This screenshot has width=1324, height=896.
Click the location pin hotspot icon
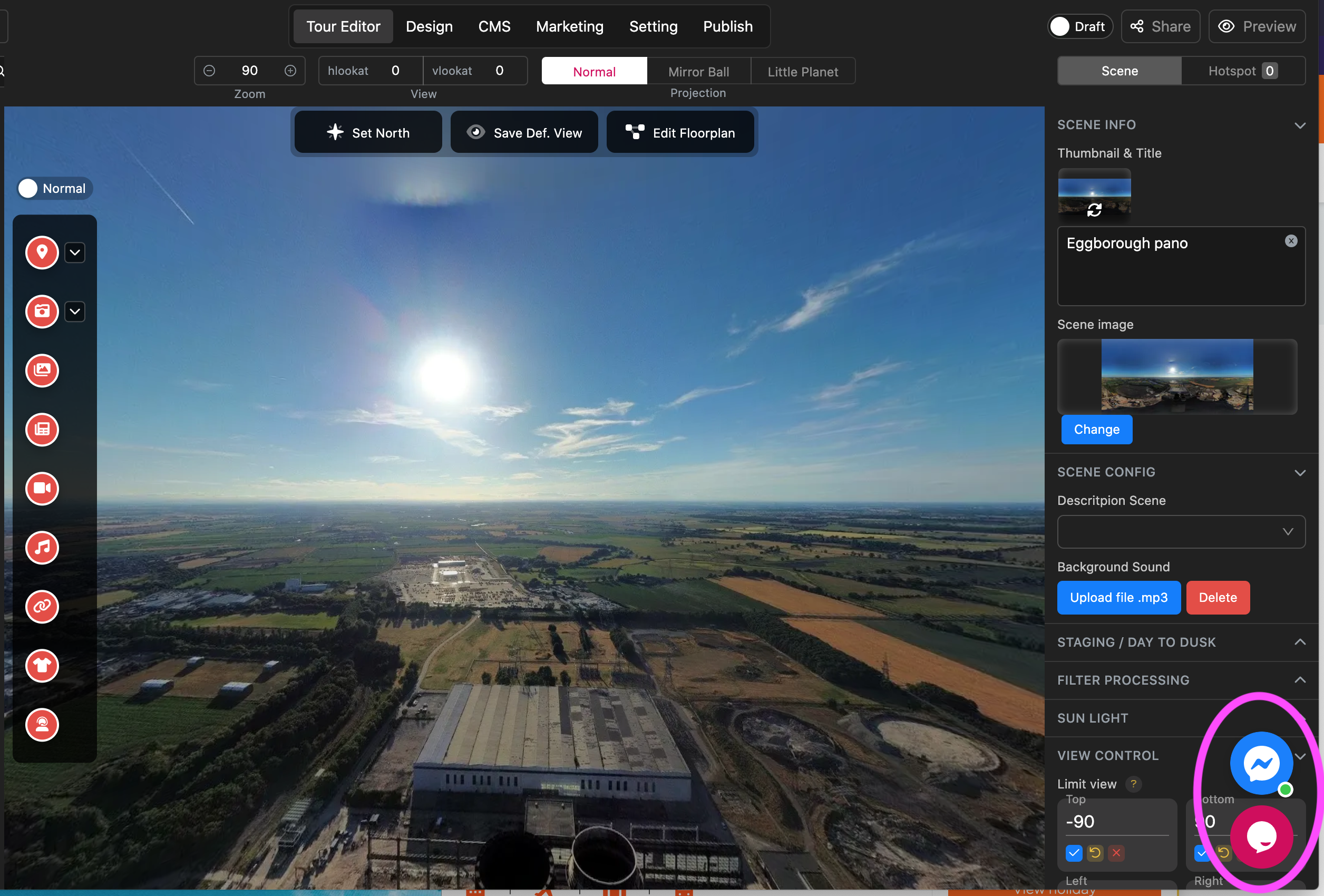pos(42,252)
